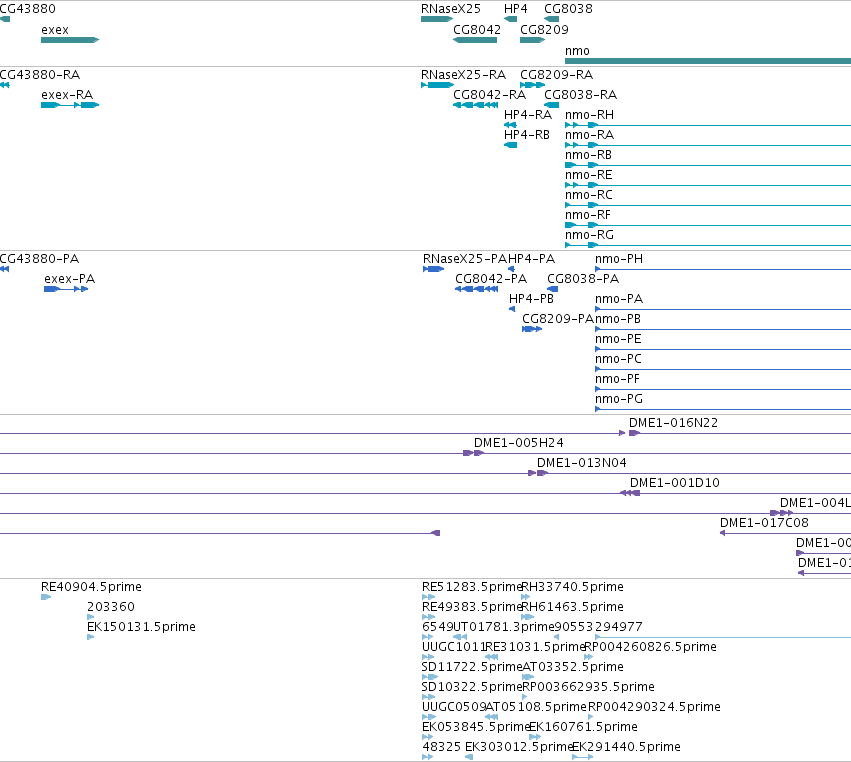851x762 pixels.
Task: Click the RP003662935.5prime EST label
Action: 588,687
